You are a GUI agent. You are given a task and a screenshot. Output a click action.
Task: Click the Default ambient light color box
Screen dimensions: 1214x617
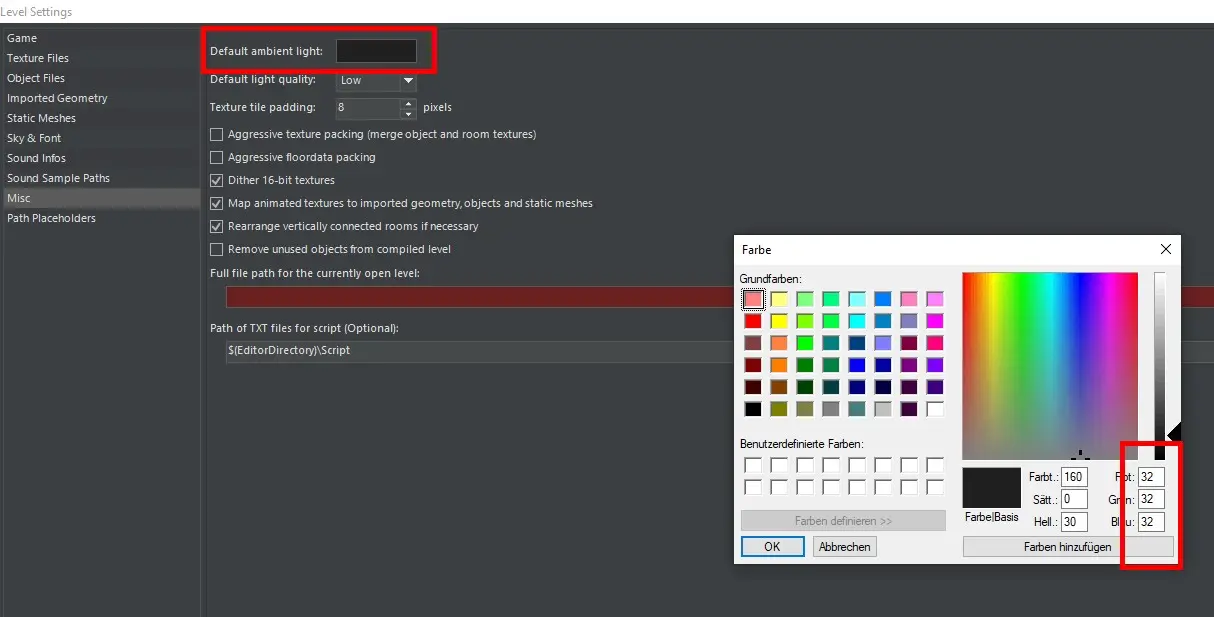pyautogui.click(x=376, y=51)
